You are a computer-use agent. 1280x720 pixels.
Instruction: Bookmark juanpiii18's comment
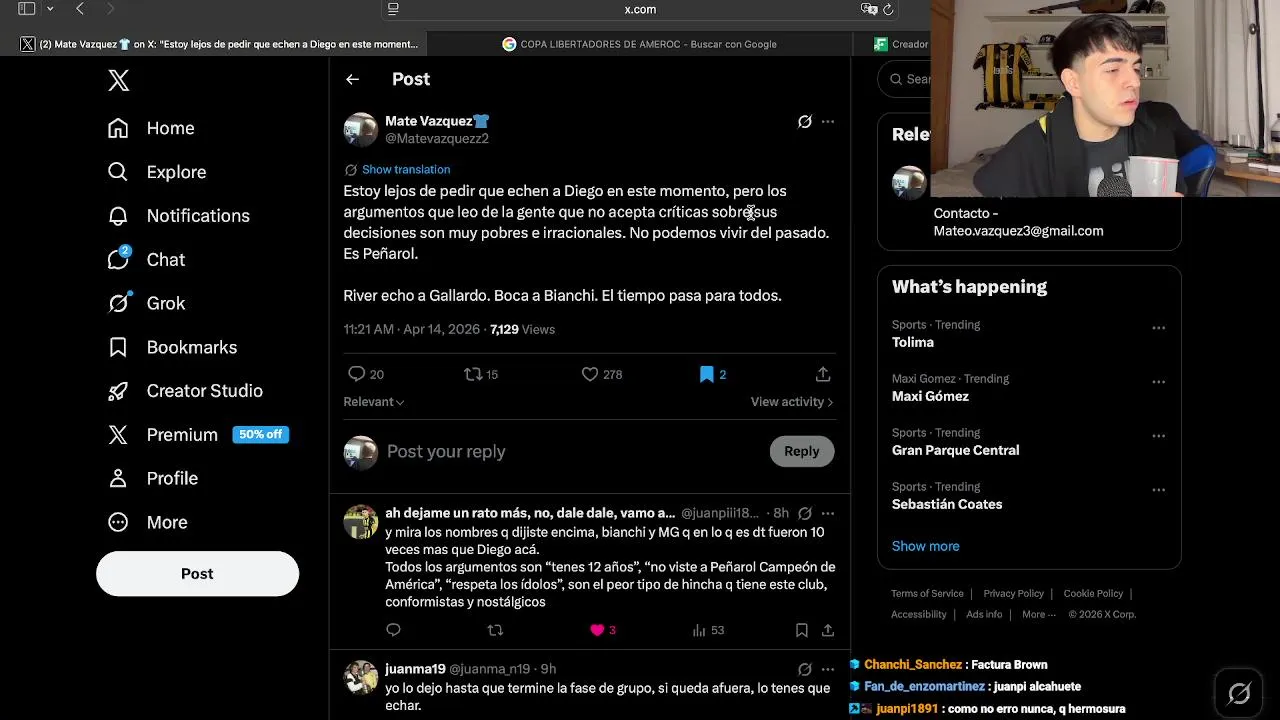802,630
